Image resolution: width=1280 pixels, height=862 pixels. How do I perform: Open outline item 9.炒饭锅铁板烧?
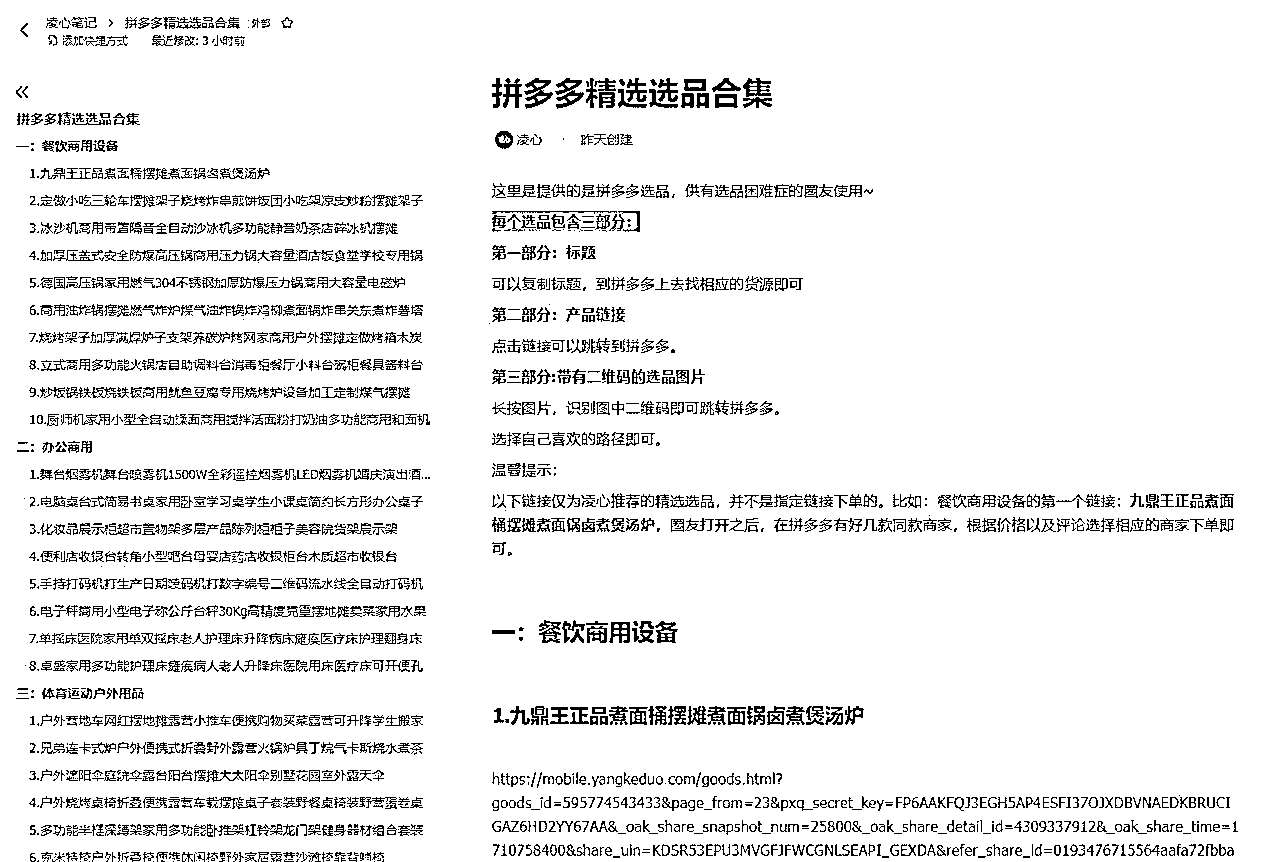(220, 393)
